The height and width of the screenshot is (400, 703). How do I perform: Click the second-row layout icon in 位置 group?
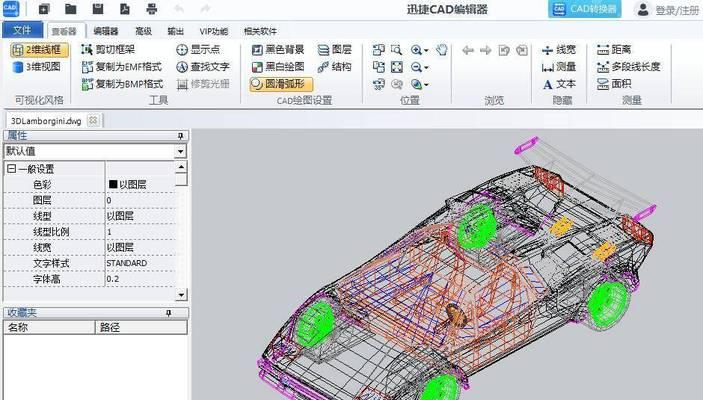[379, 67]
